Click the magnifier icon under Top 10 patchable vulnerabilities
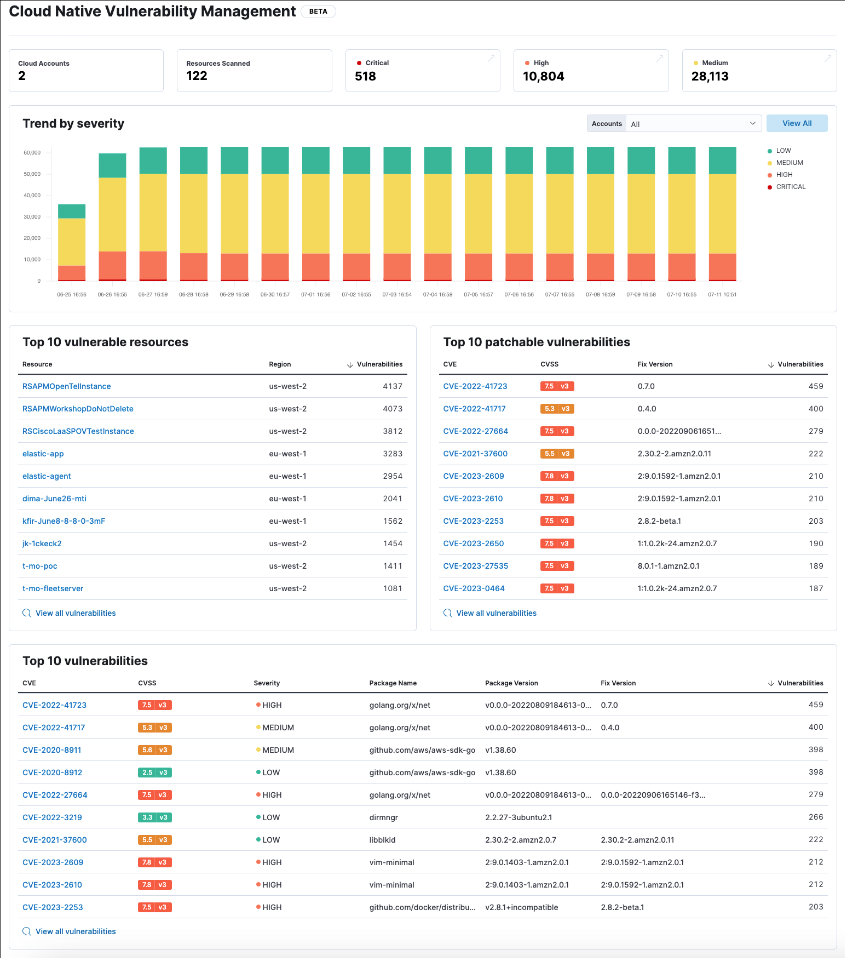Image resolution: width=845 pixels, height=958 pixels. [x=447, y=612]
